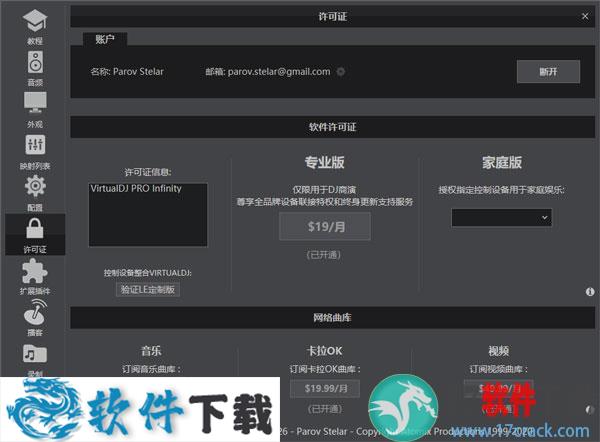Open the 家庭版 controller dropdown
The height and width of the screenshot is (442, 600).
502,218
